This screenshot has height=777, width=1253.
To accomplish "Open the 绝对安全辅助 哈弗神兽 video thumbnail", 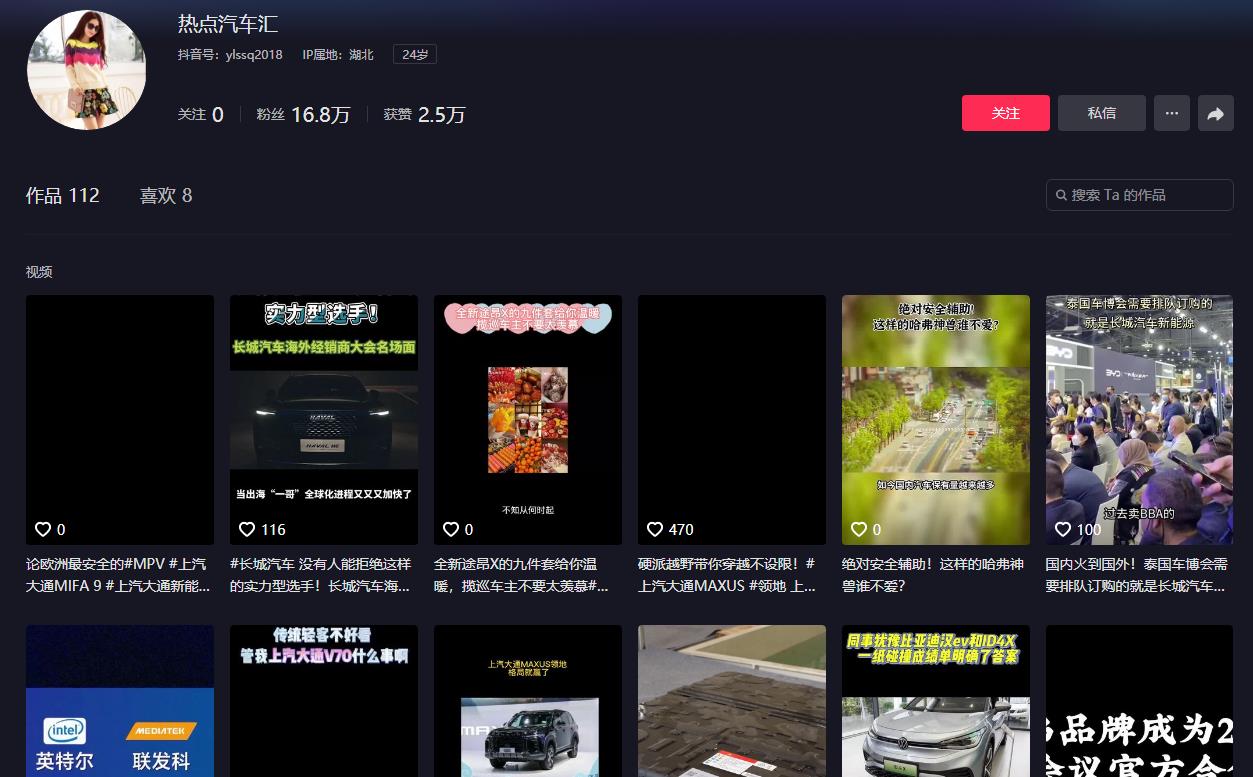I will (x=936, y=420).
